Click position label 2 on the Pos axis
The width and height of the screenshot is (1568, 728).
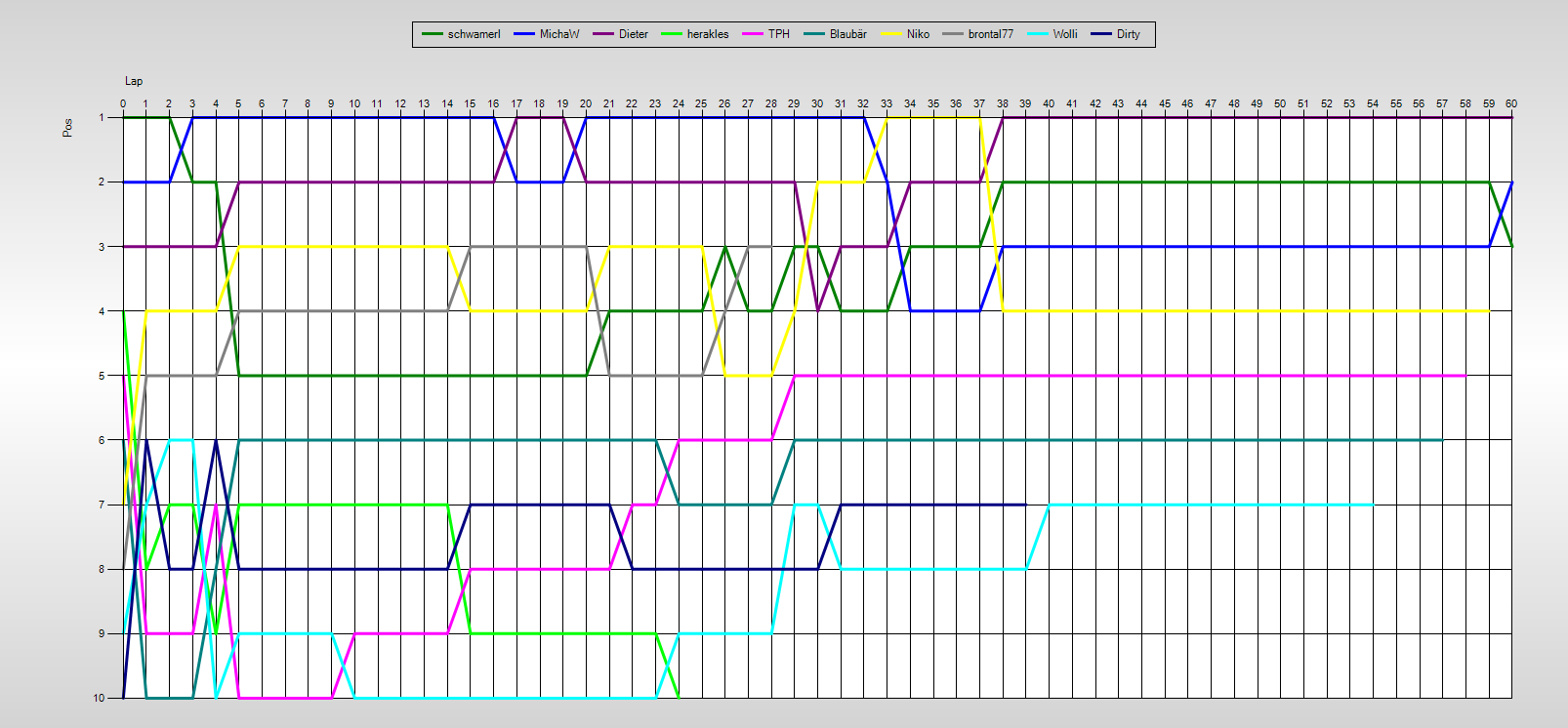(102, 182)
